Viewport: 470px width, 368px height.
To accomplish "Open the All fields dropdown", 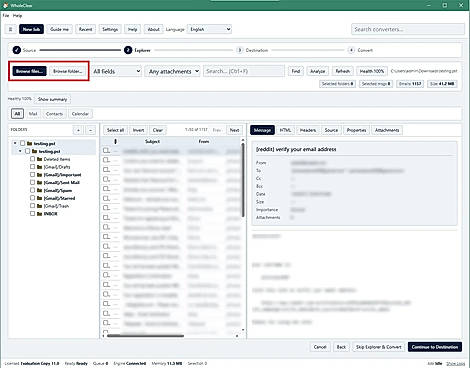I will (x=117, y=71).
